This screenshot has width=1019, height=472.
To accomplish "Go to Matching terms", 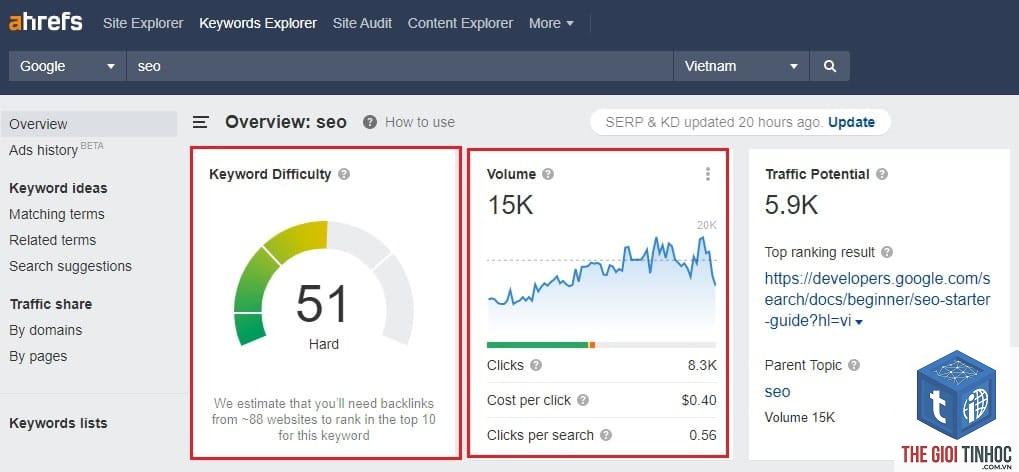I will coord(57,214).
